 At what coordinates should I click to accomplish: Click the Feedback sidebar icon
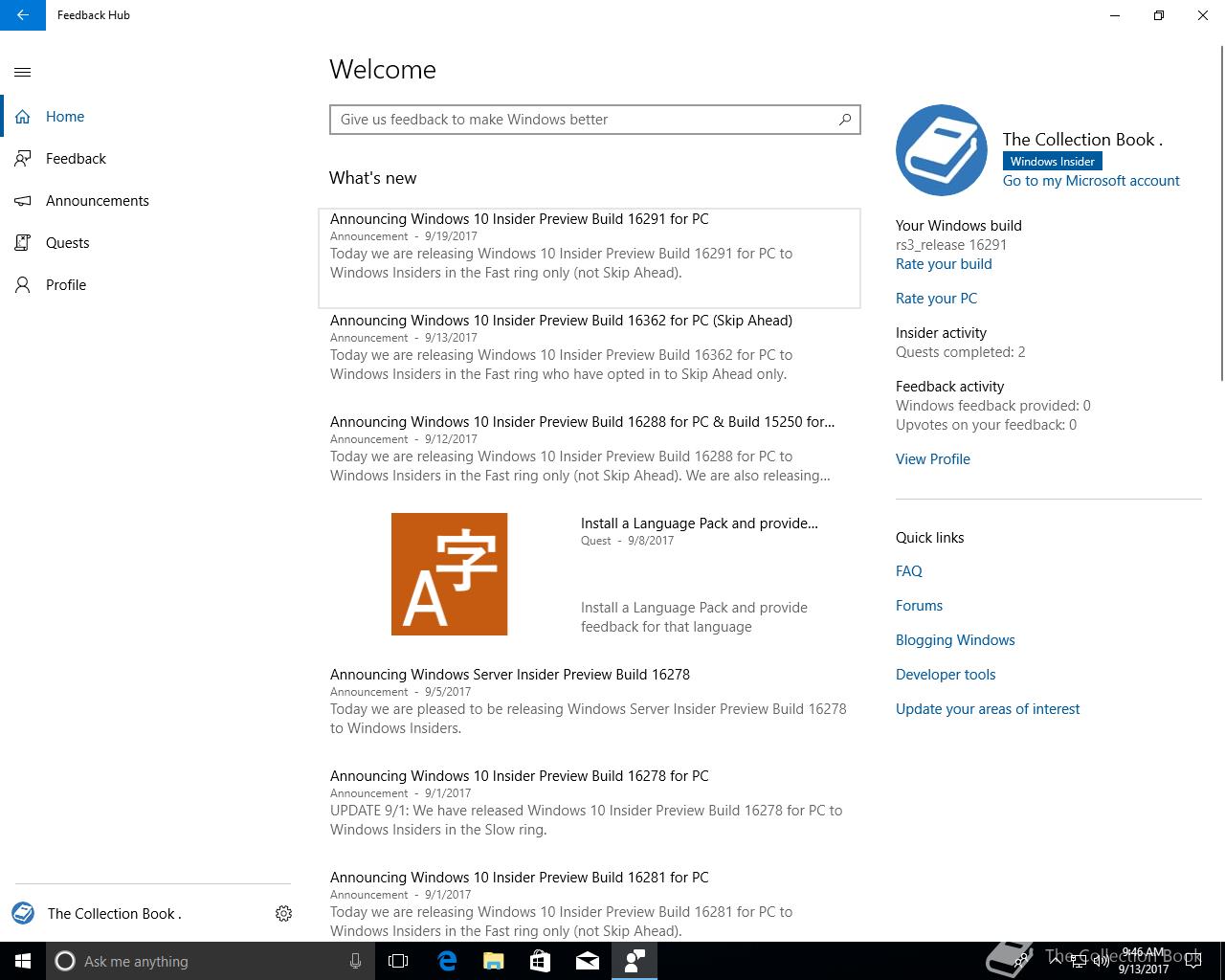click(23, 159)
